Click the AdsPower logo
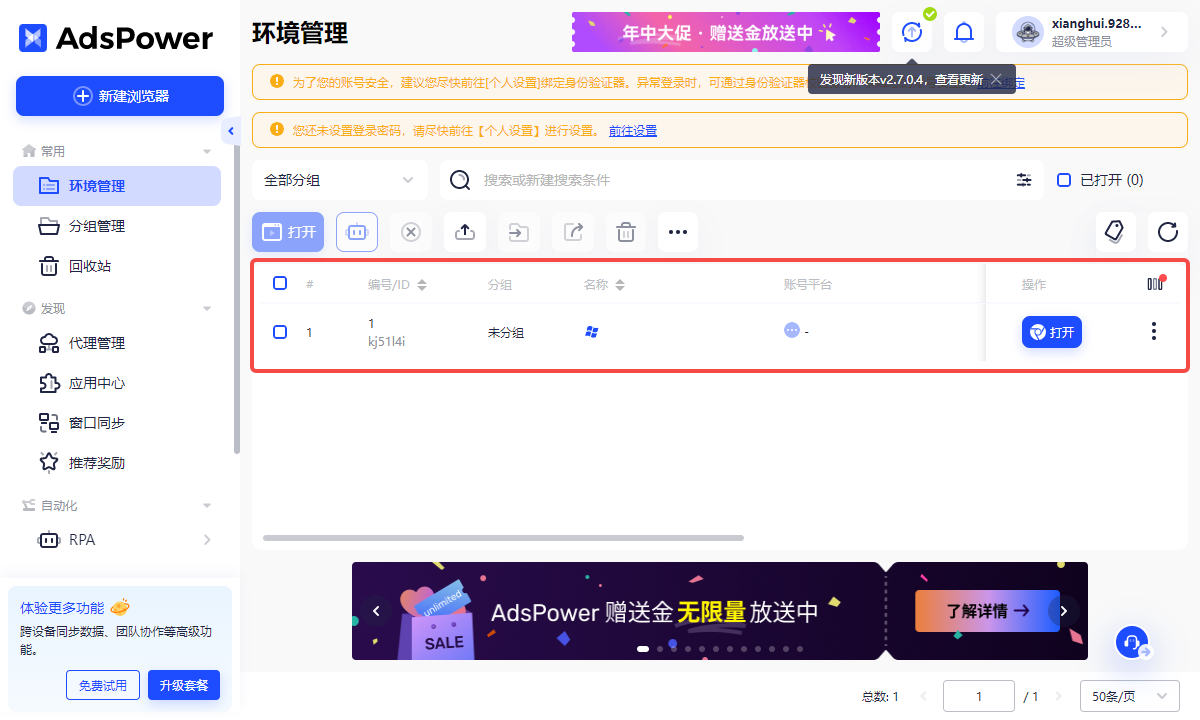 (116, 38)
